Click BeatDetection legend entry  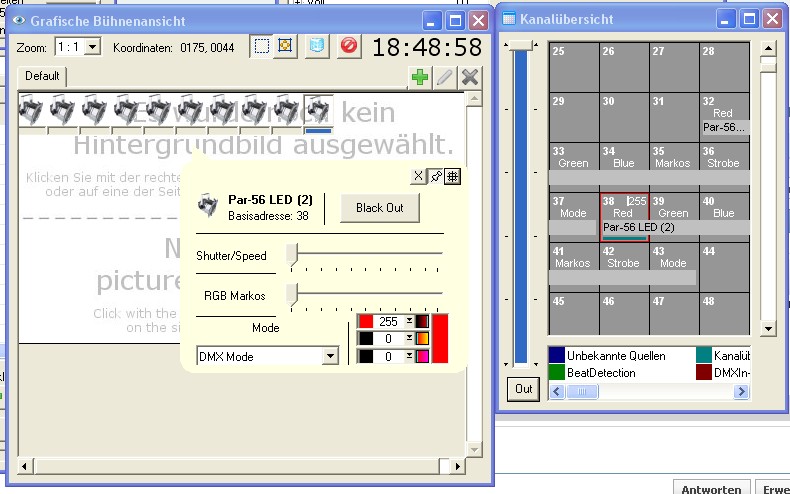(x=592, y=373)
